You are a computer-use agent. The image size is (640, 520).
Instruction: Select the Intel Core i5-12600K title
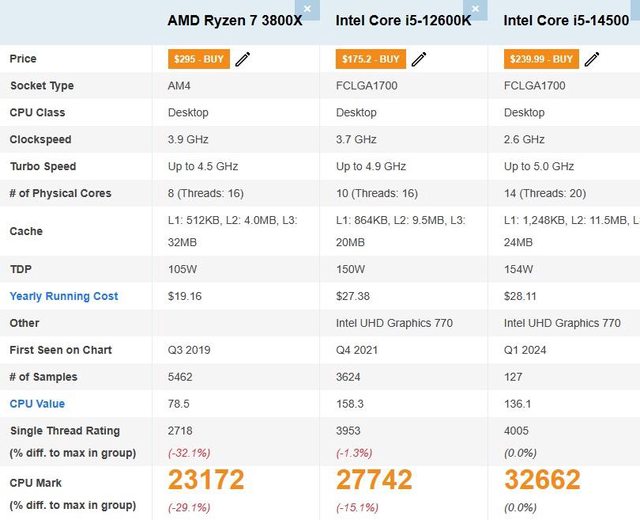tap(402, 20)
